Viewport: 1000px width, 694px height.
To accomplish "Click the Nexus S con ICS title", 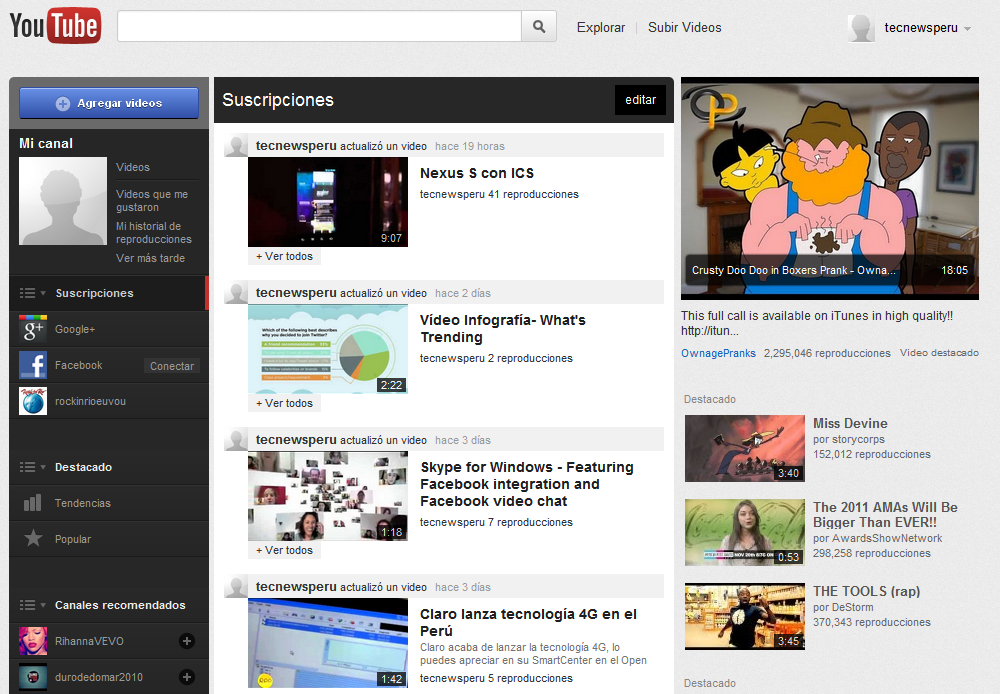I will pos(477,173).
